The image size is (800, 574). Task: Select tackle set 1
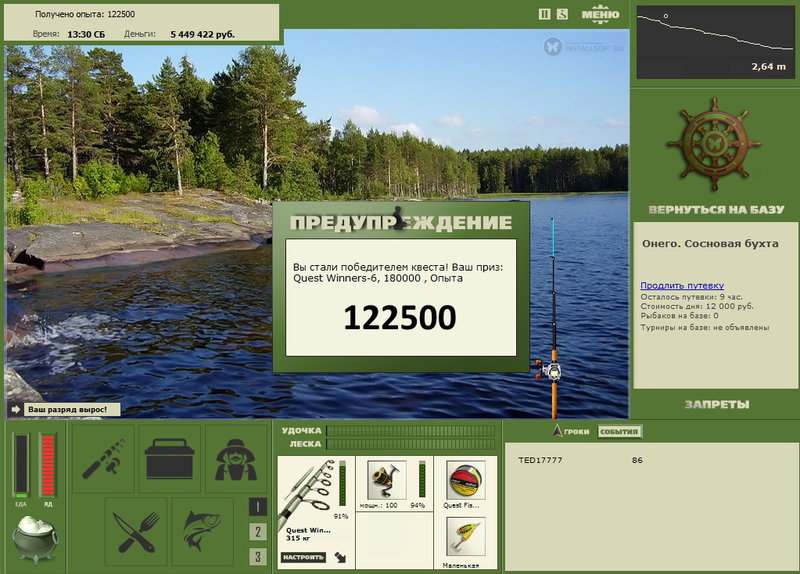click(x=258, y=507)
